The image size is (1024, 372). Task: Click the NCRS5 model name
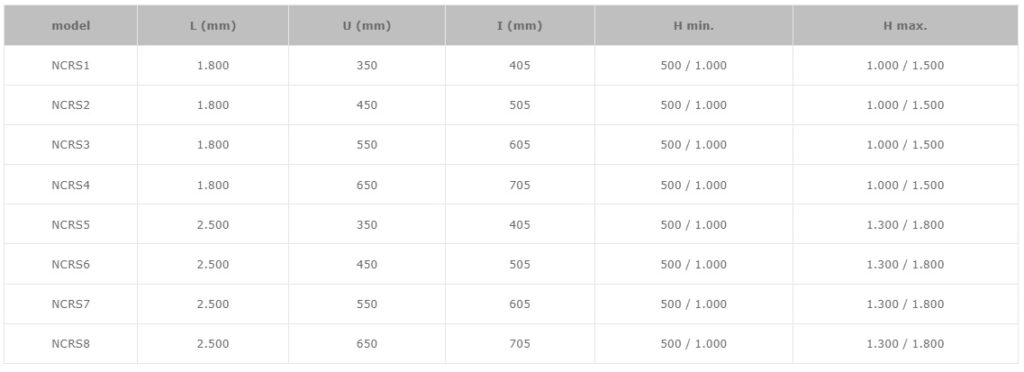pyautogui.click(x=71, y=225)
